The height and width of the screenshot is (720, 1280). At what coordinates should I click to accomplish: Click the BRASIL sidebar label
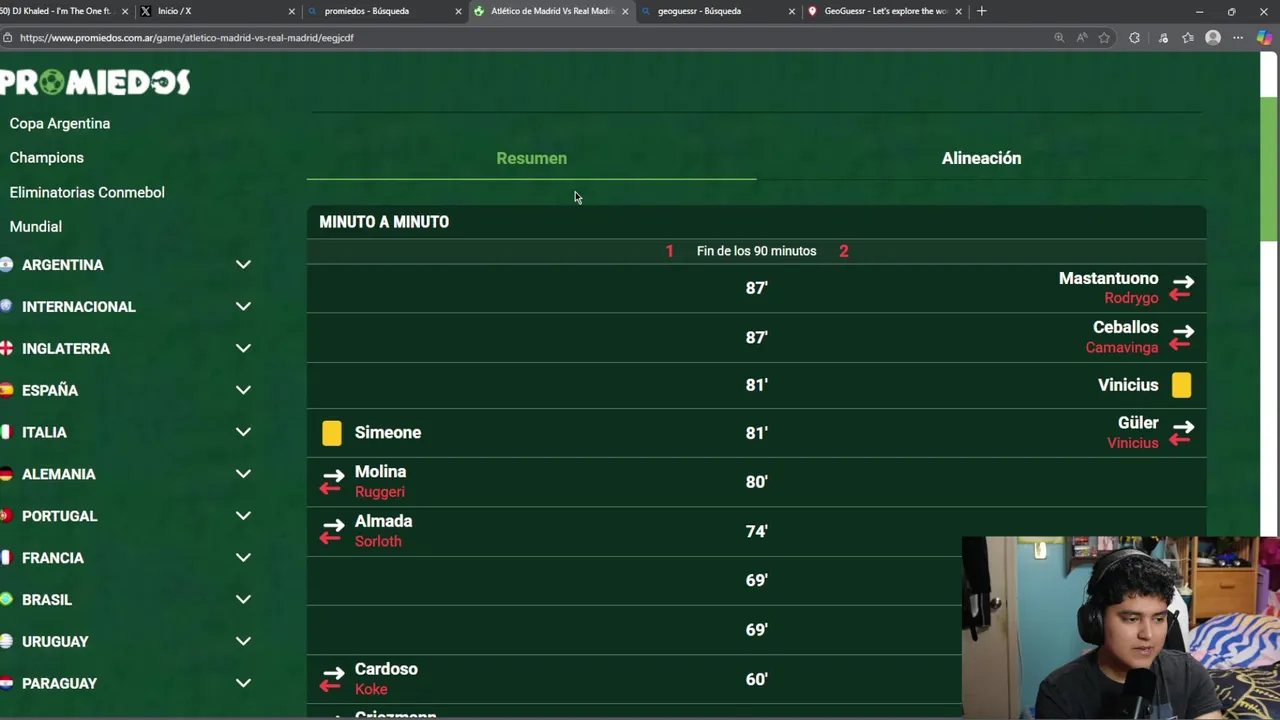pos(47,599)
